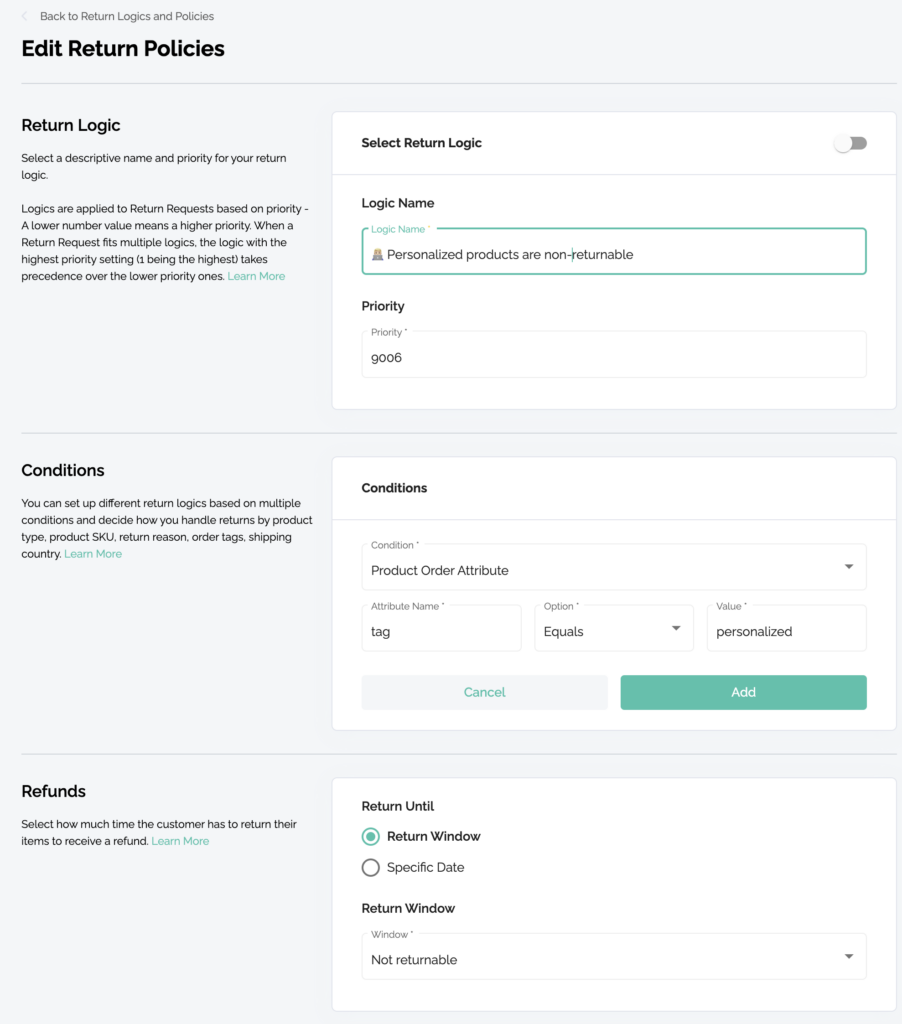
Task: Open Learn More link in Return Logic
Action: [256, 276]
